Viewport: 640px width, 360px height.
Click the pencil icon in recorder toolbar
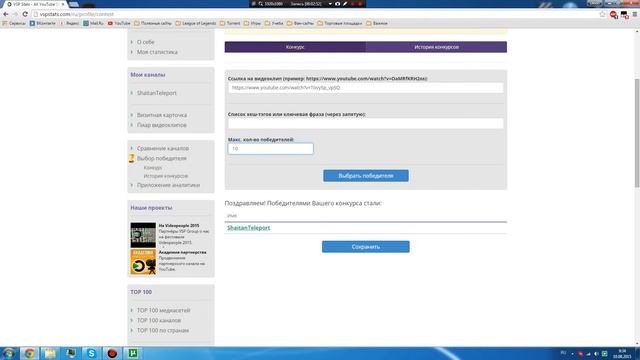[x=345, y=4]
